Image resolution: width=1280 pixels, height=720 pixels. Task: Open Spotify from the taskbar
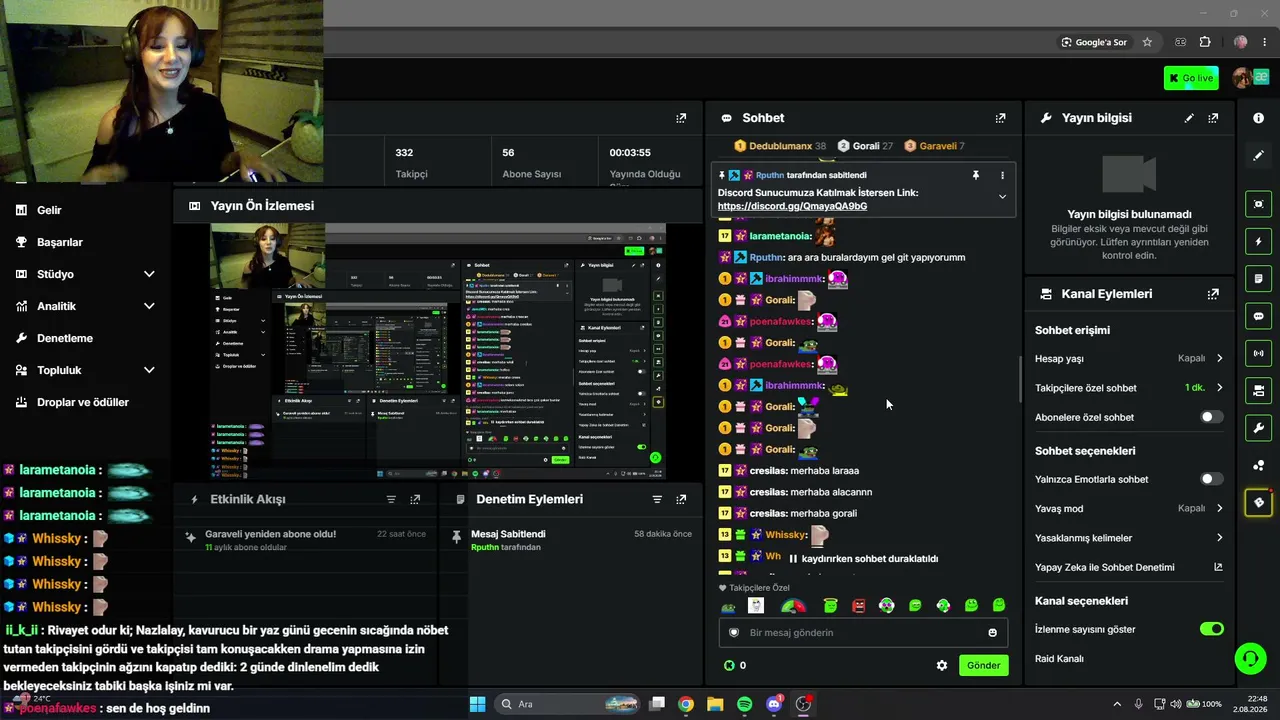click(x=744, y=704)
